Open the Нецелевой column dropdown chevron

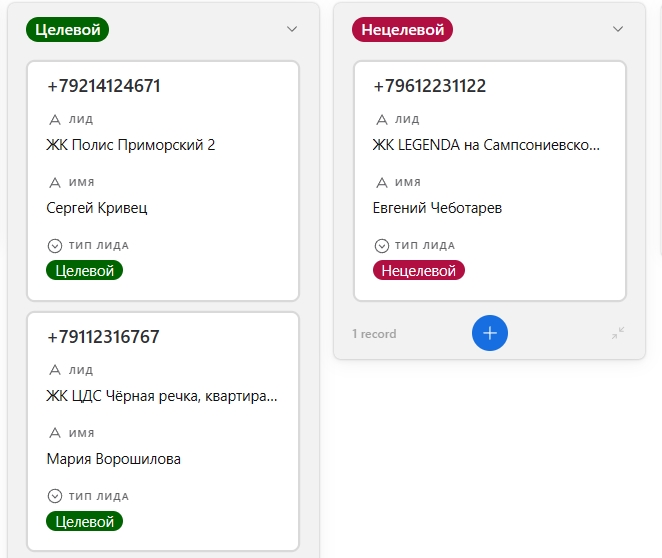click(618, 29)
